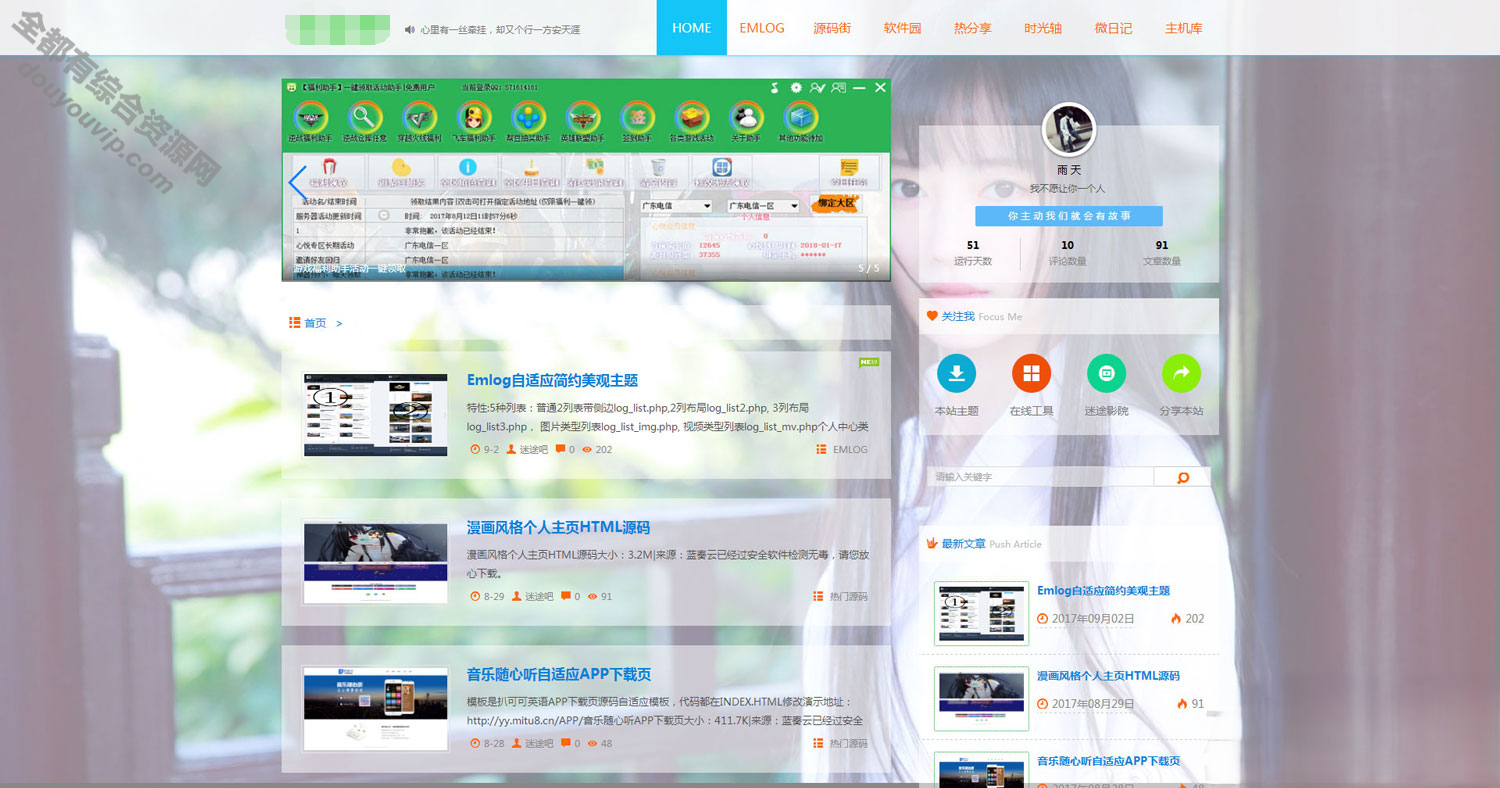Click the orange search magnifier button
The height and width of the screenshot is (788, 1500).
click(x=1182, y=477)
